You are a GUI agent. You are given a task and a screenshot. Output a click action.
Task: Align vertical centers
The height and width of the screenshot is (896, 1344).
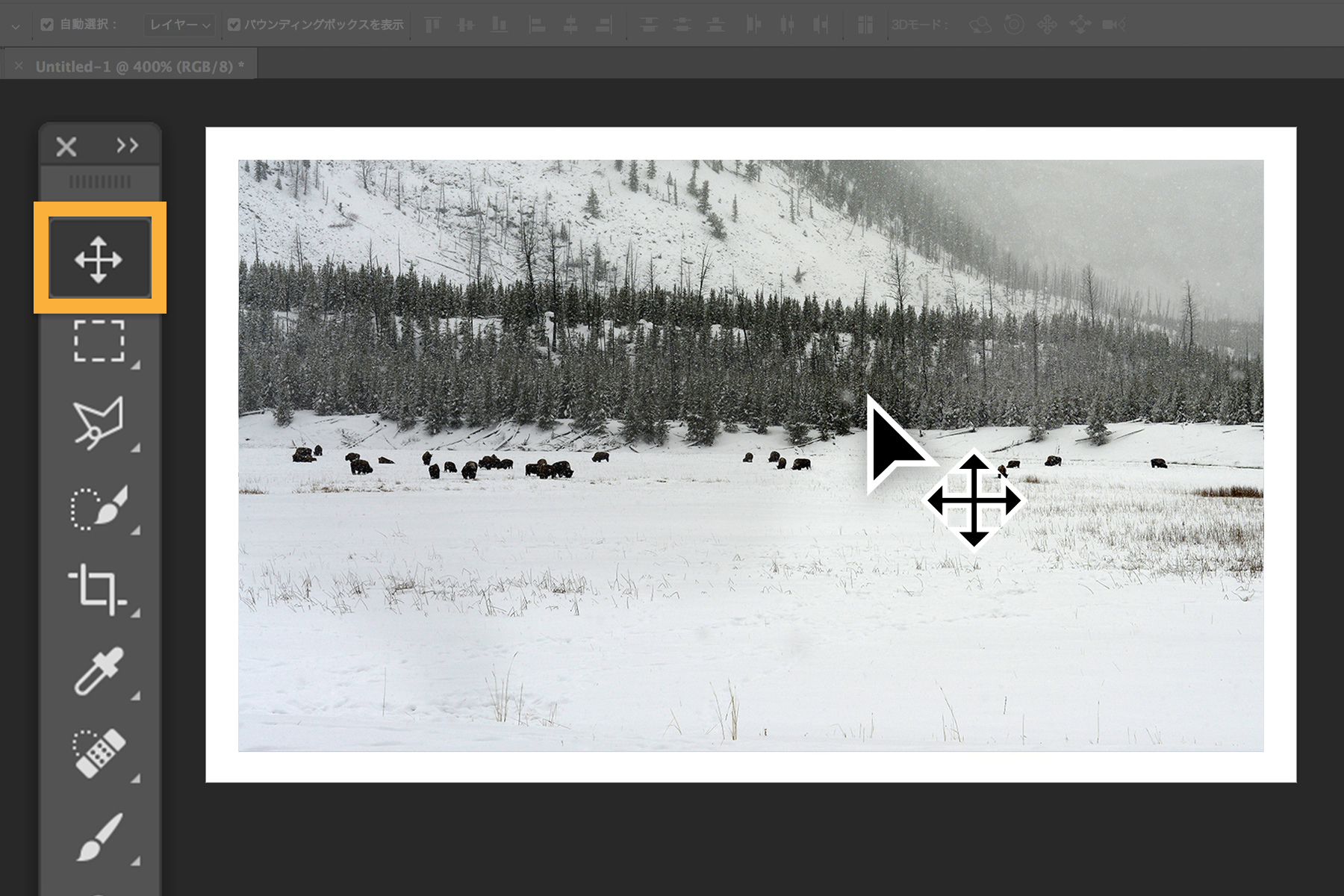(x=466, y=25)
